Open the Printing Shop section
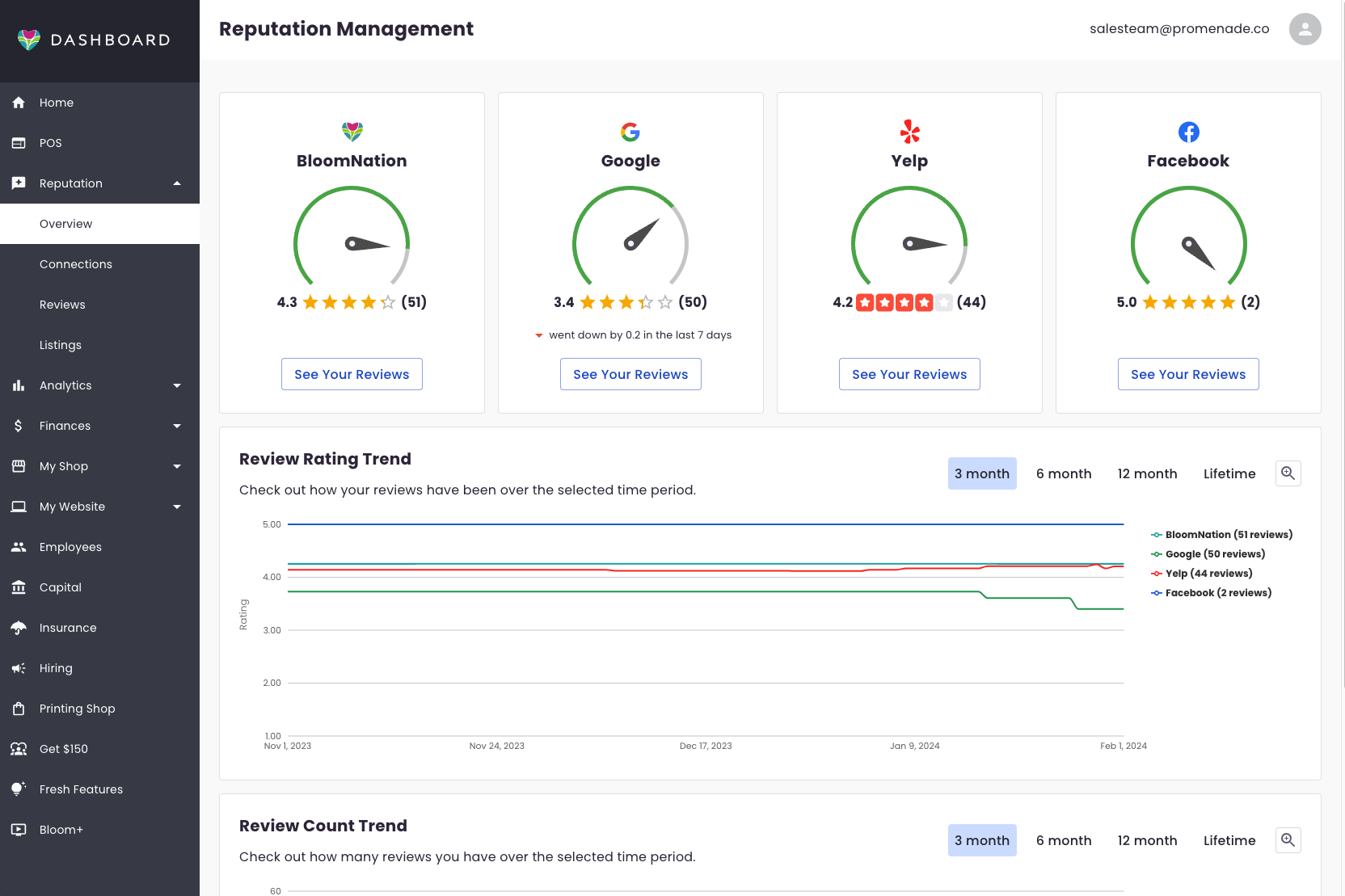 coord(77,709)
